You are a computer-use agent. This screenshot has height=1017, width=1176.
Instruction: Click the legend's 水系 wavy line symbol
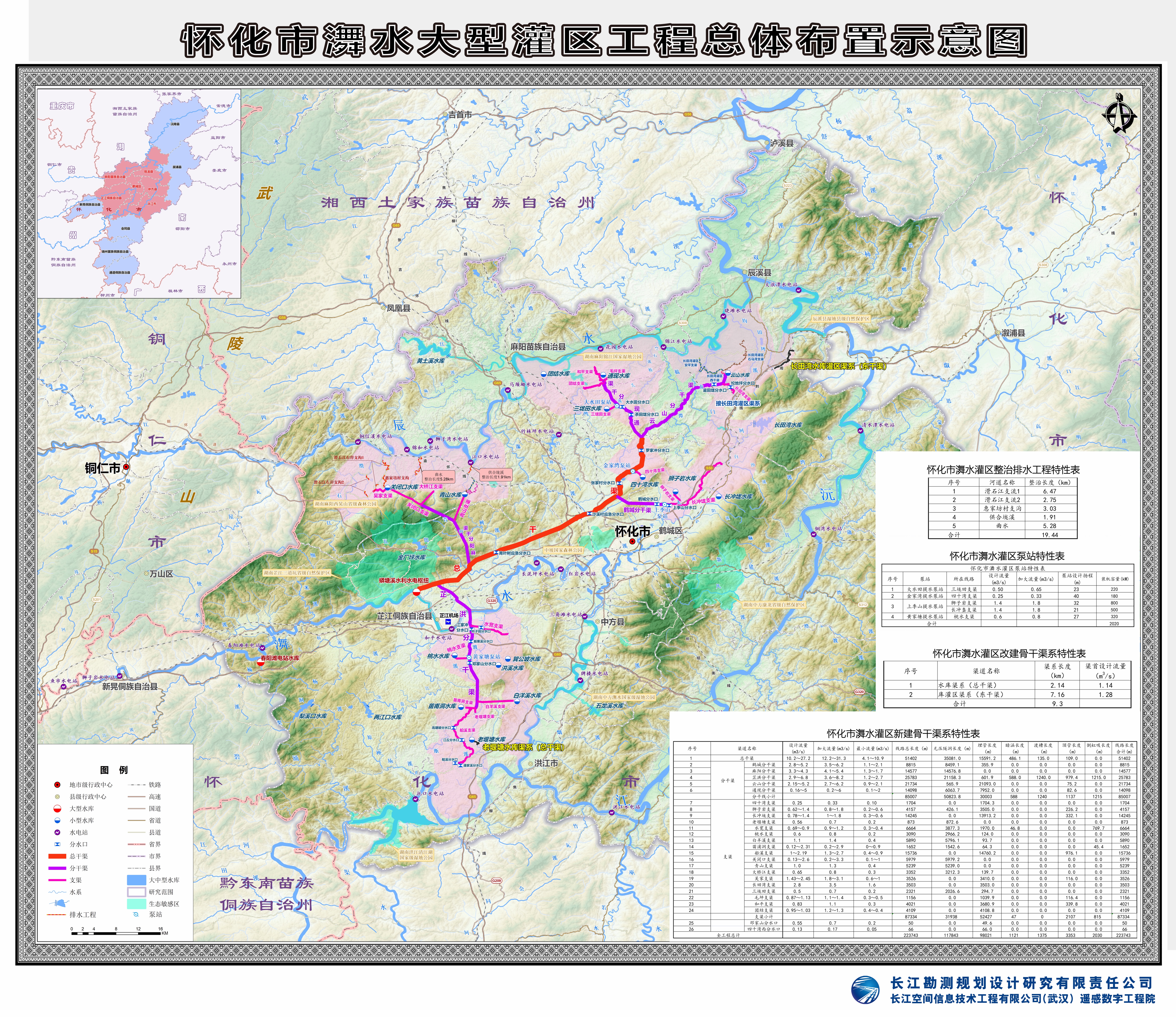(x=57, y=892)
